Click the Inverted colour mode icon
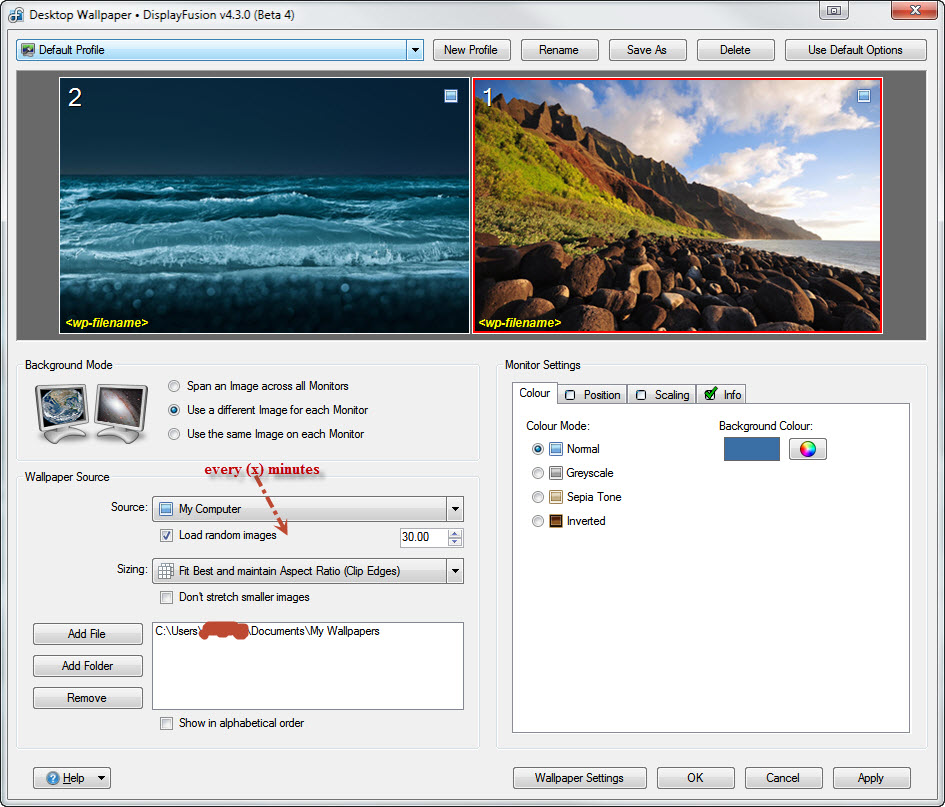Image resolution: width=945 pixels, height=807 pixels. pyautogui.click(x=556, y=521)
